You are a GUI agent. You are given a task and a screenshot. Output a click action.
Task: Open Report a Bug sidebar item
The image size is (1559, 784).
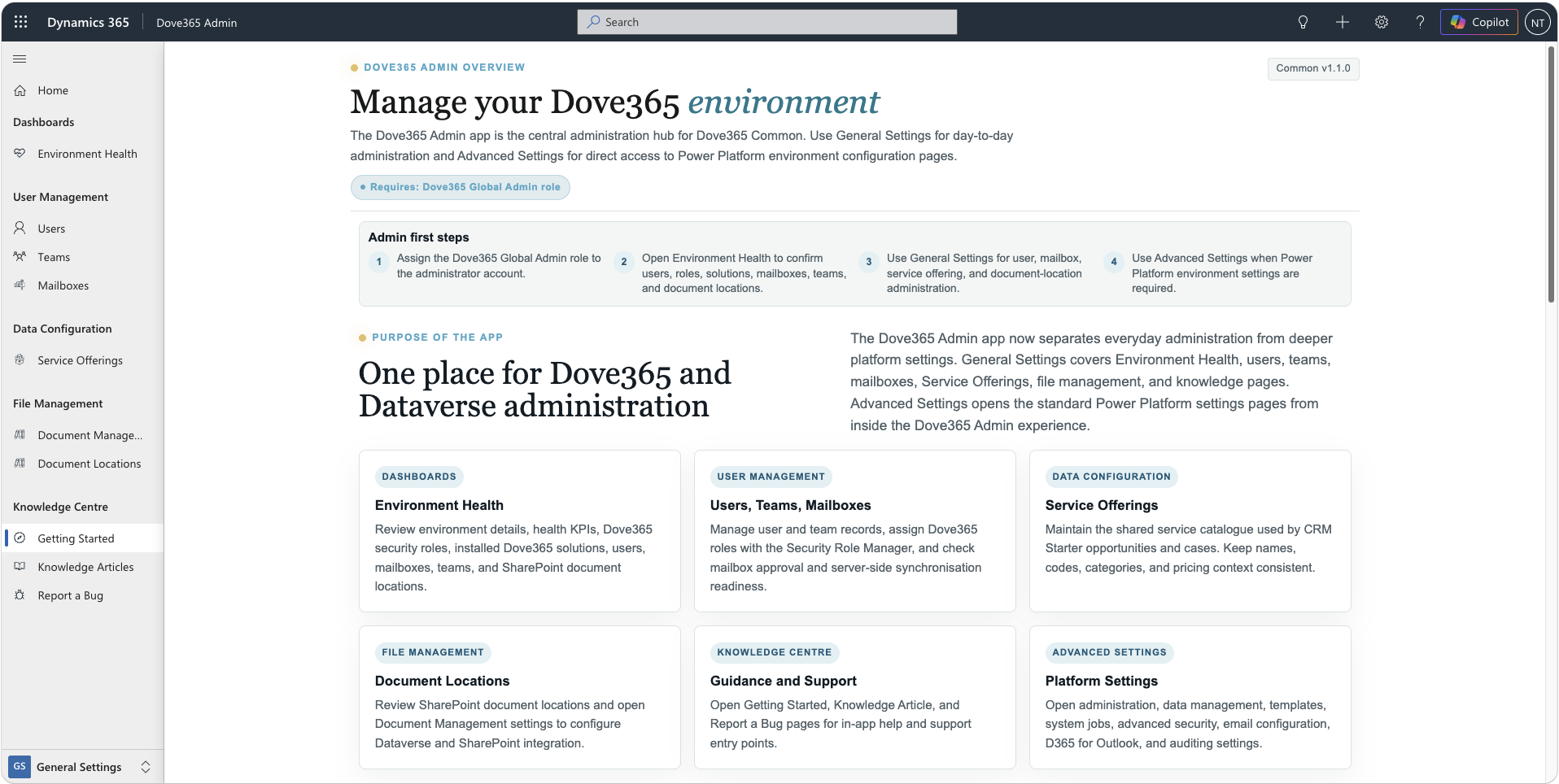point(82,595)
